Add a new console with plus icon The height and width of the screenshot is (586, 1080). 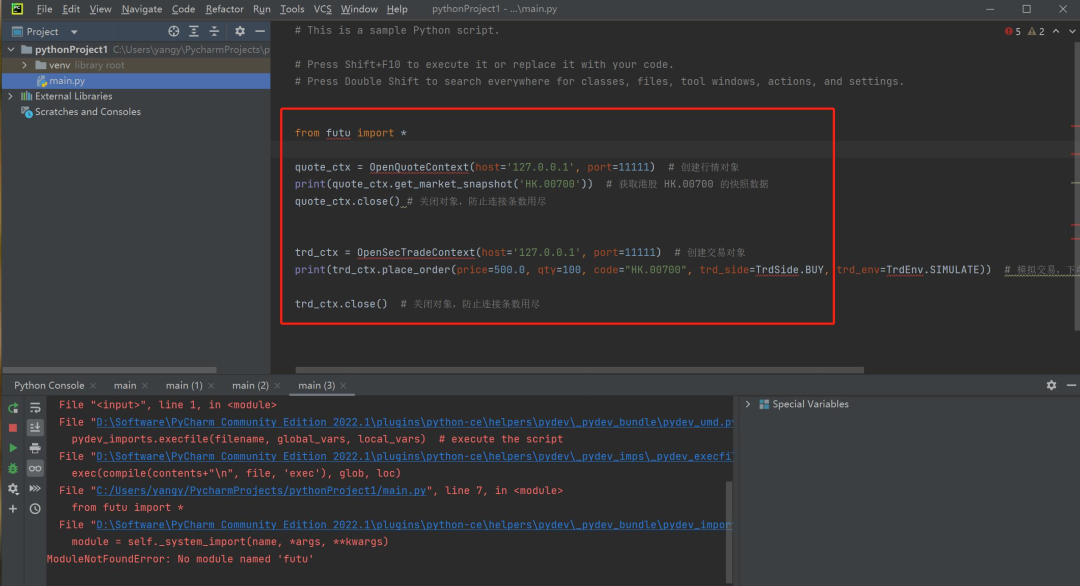13,508
